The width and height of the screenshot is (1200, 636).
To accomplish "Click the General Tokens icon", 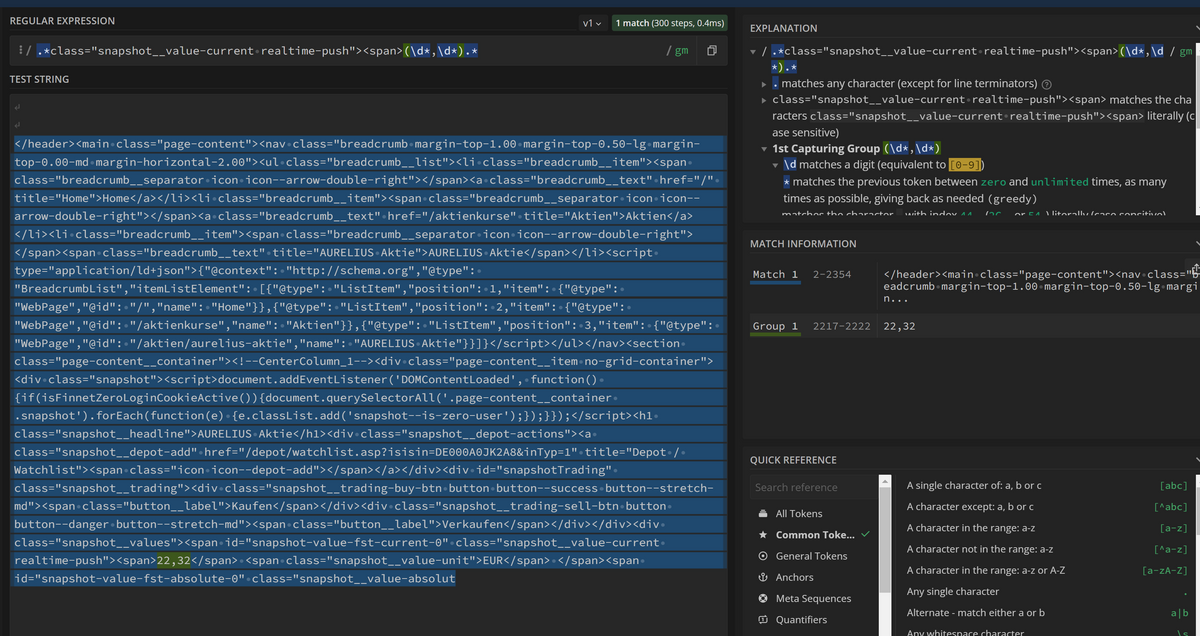I will [764, 556].
